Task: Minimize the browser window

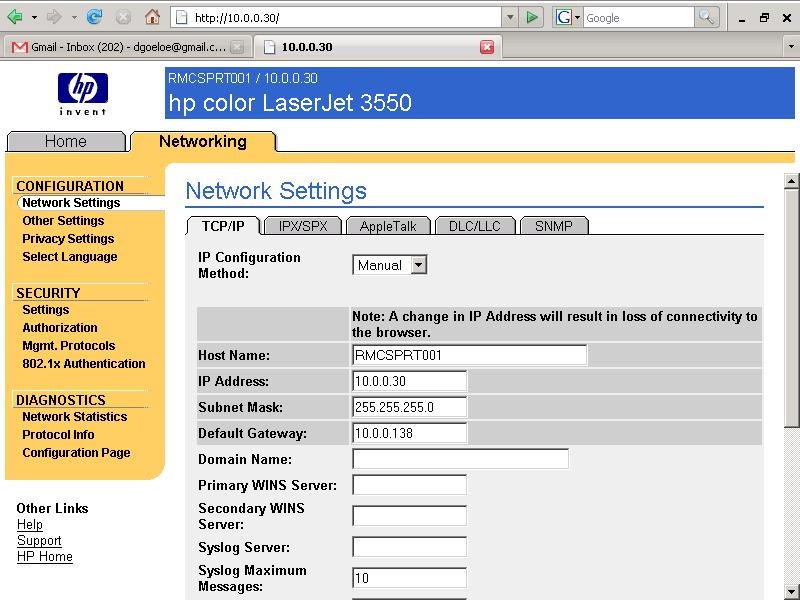Action: click(742, 18)
